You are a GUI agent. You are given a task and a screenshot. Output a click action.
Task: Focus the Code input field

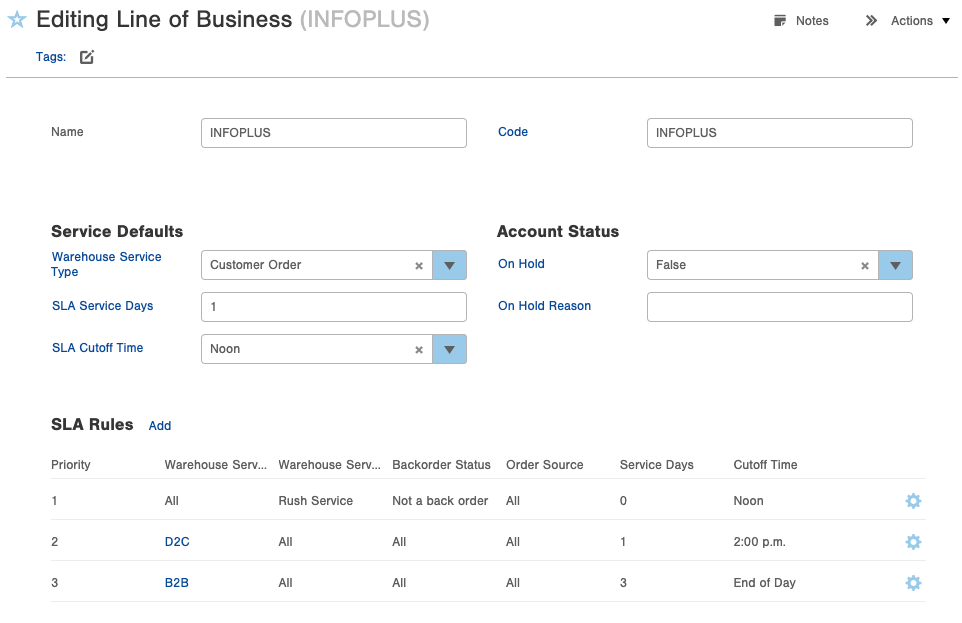[780, 133]
